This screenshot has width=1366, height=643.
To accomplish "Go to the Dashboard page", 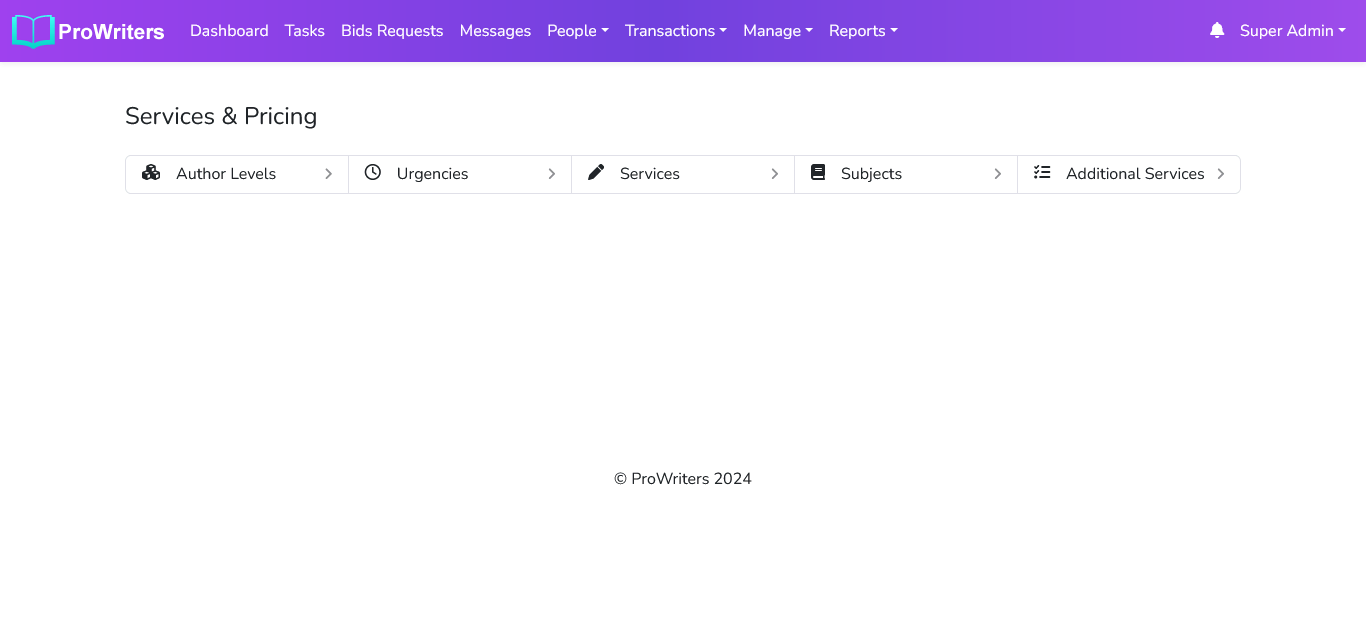I will click(229, 31).
